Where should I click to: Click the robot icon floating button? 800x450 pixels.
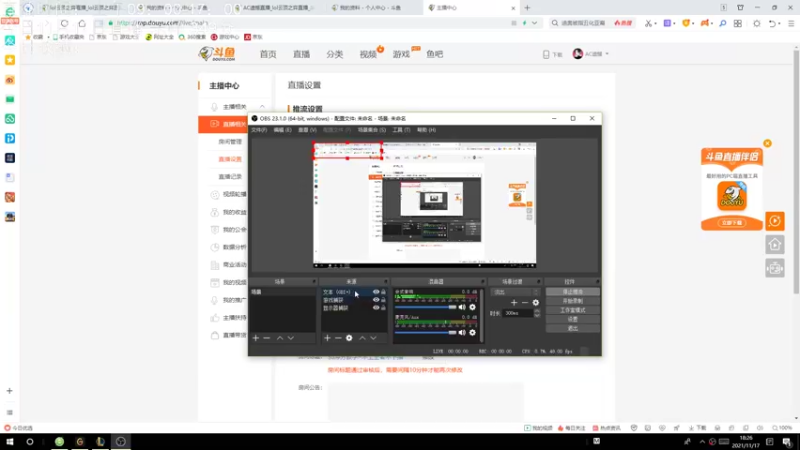(x=775, y=268)
